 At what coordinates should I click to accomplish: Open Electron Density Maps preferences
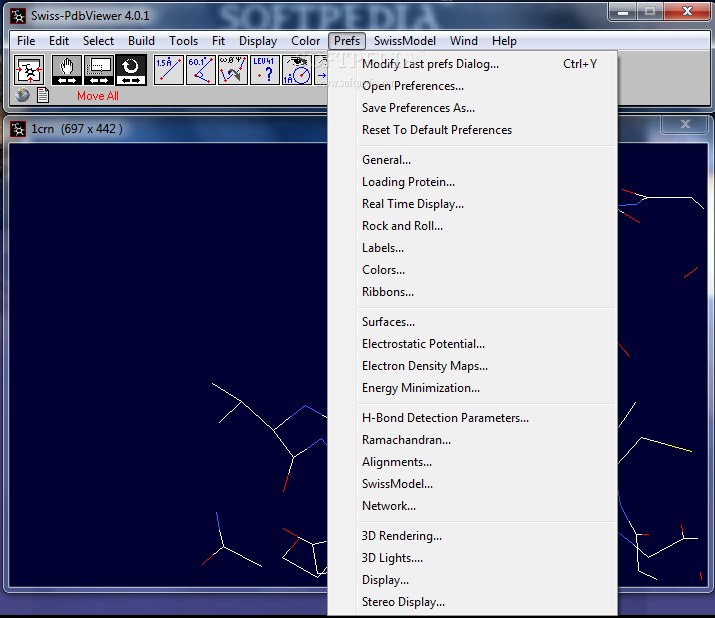coord(472,366)
